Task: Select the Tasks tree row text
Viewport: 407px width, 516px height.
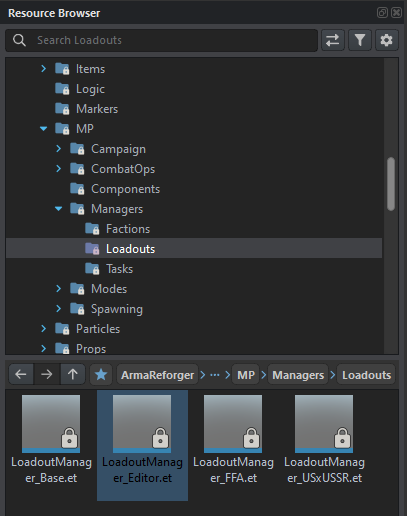Action: point(119,269)
